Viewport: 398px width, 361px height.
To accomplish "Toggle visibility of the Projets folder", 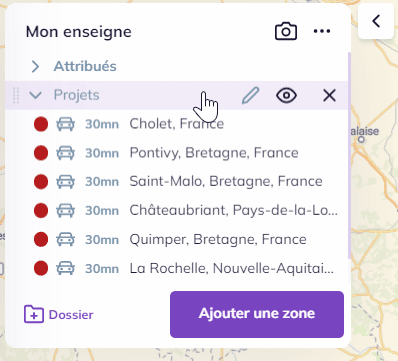I will click(x=286, y=96).
